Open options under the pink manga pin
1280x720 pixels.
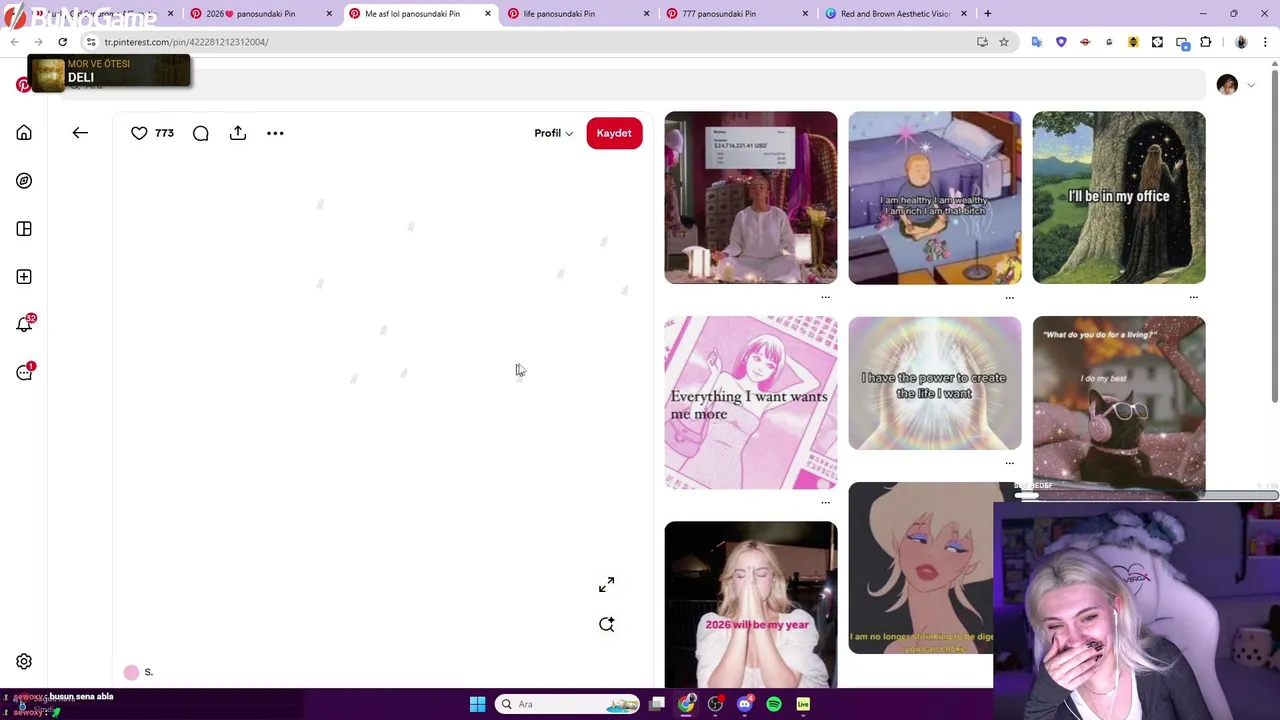(825, 502)
